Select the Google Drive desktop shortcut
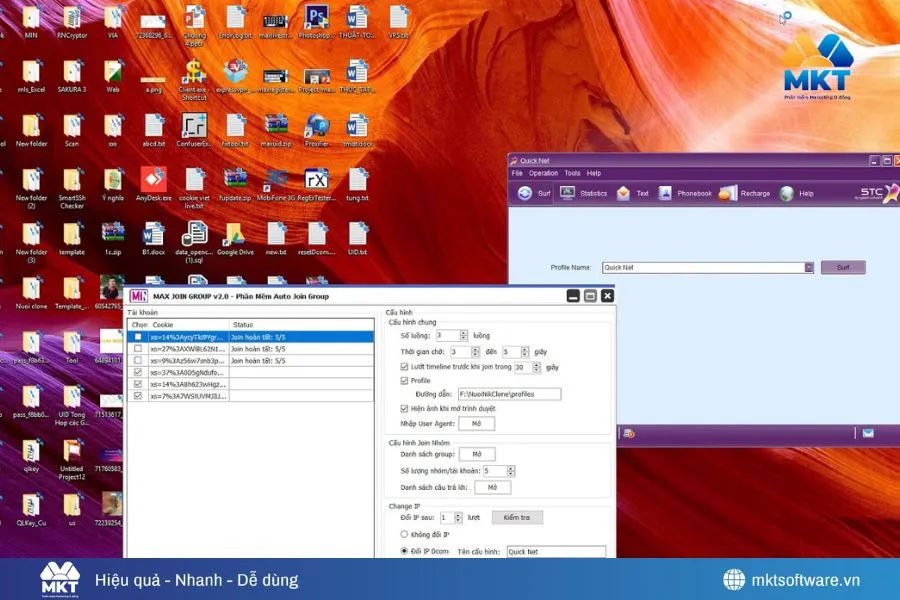Image resolution: width=900 pixels, height=600 pixels. click(234, 236)
